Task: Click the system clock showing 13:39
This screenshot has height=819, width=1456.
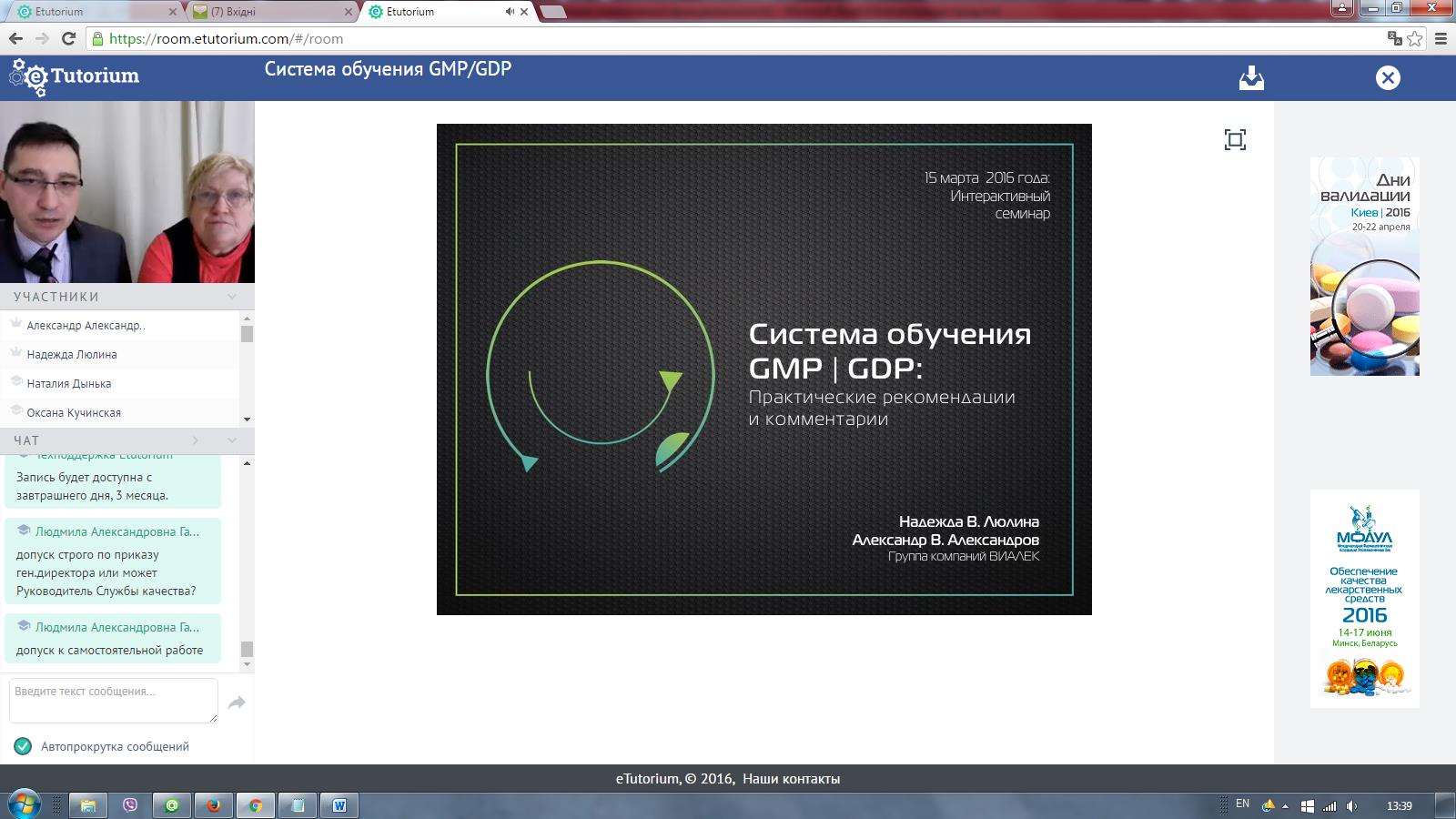Action: coord(1399,806)
